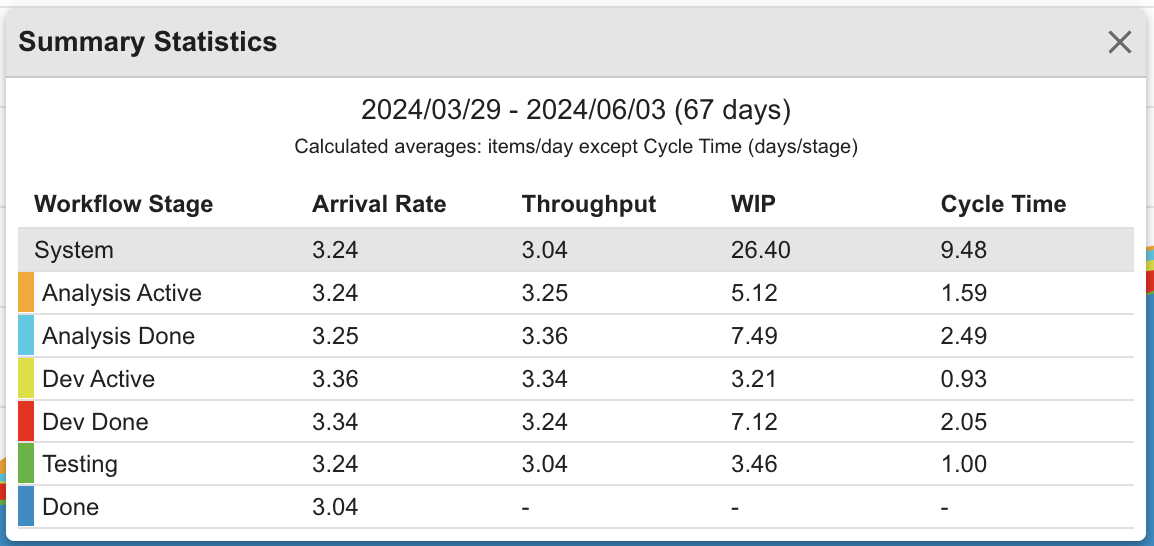This screenshot has width=1154, height=546.
Task: Click the date range heading text
Action: [x=576, y=109]
